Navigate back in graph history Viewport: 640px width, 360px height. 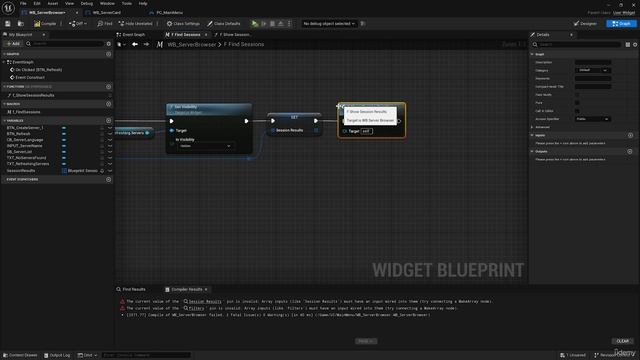point(135,44)
